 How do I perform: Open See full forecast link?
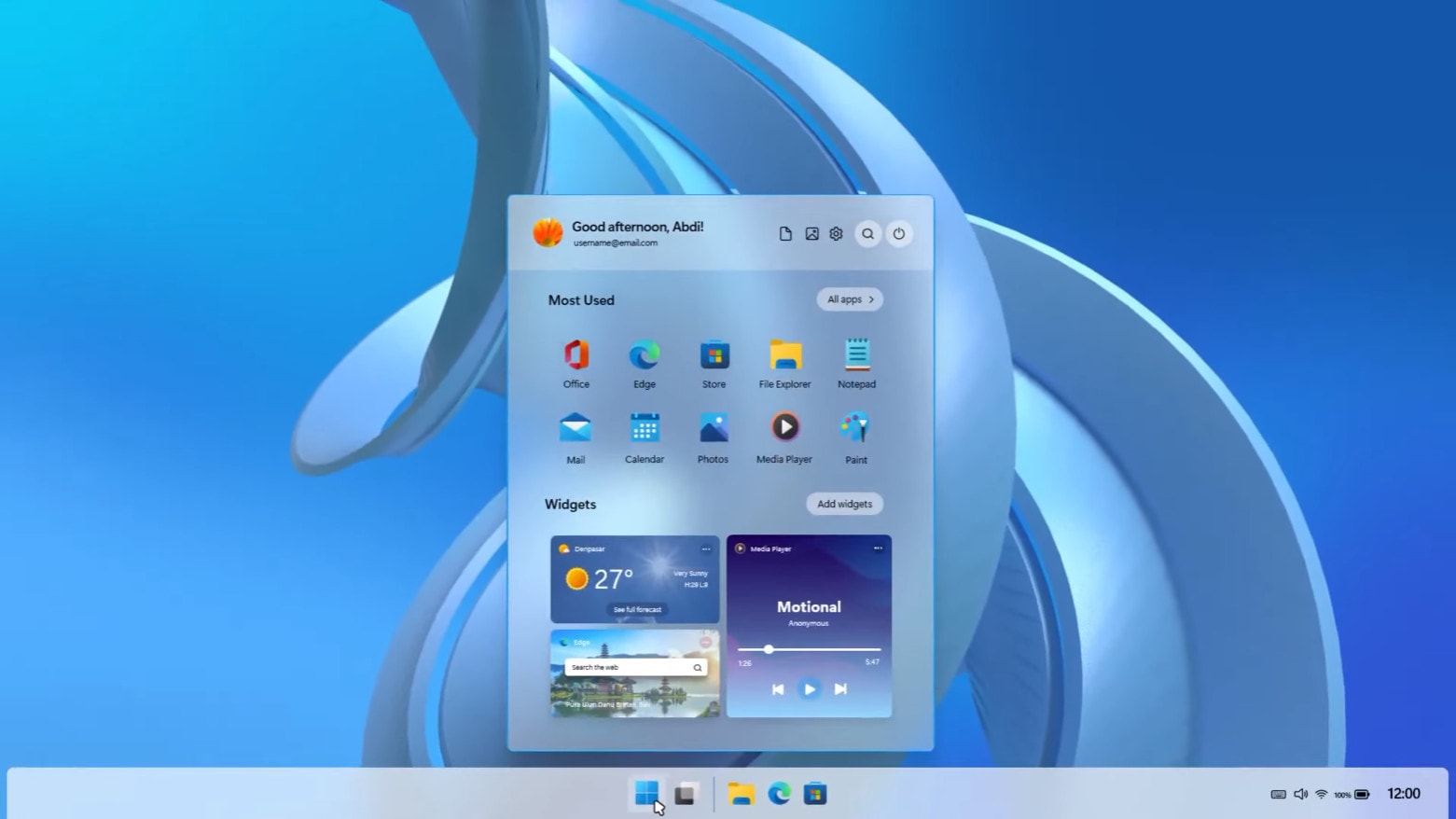[x=637, y=609]
